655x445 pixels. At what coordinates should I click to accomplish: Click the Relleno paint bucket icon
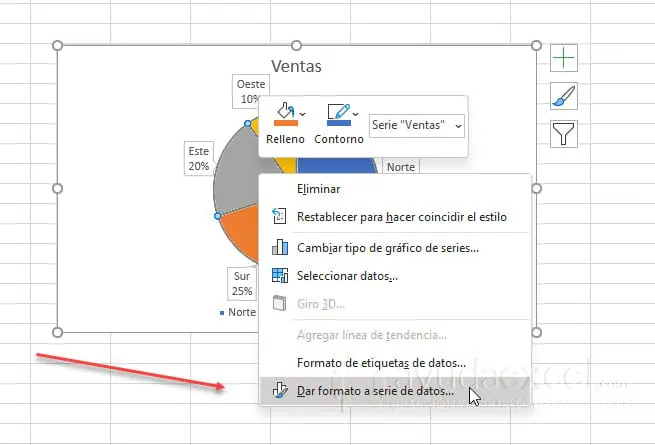click(286, 111)
